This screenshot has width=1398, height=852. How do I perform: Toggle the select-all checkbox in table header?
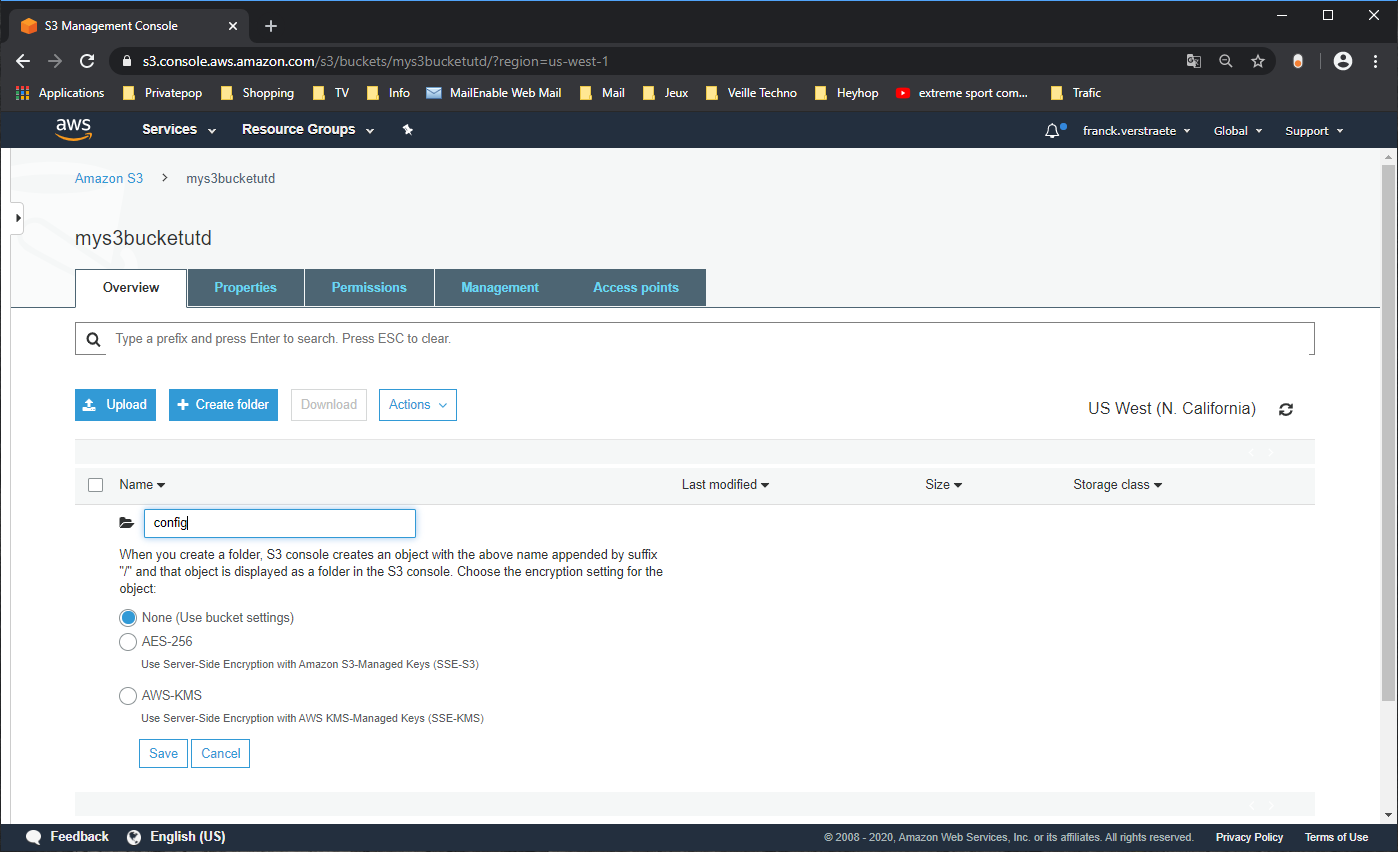96,485
